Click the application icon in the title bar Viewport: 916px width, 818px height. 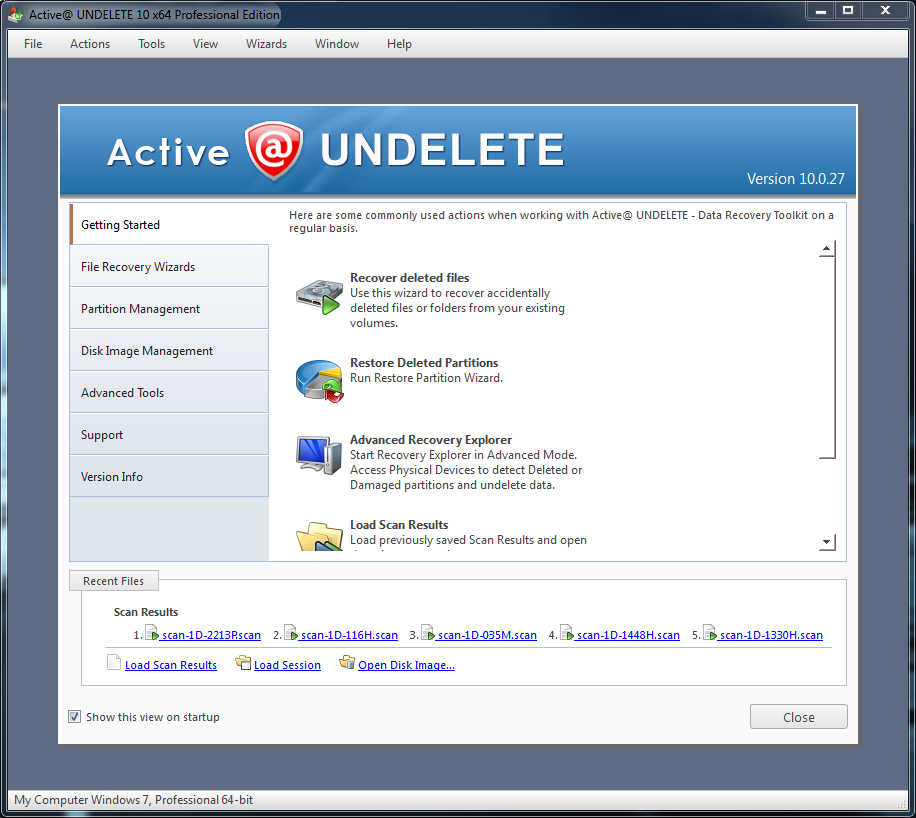tap(15, 14)
